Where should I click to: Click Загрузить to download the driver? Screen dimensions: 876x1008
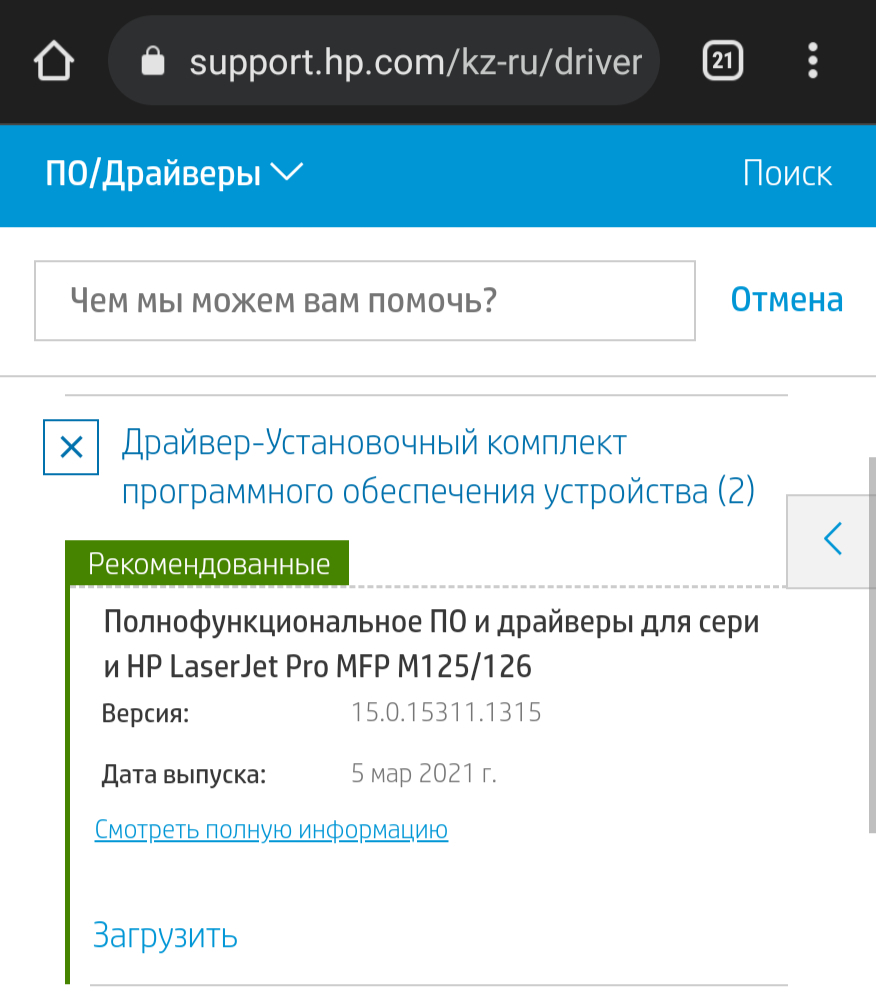pos(165,935)
